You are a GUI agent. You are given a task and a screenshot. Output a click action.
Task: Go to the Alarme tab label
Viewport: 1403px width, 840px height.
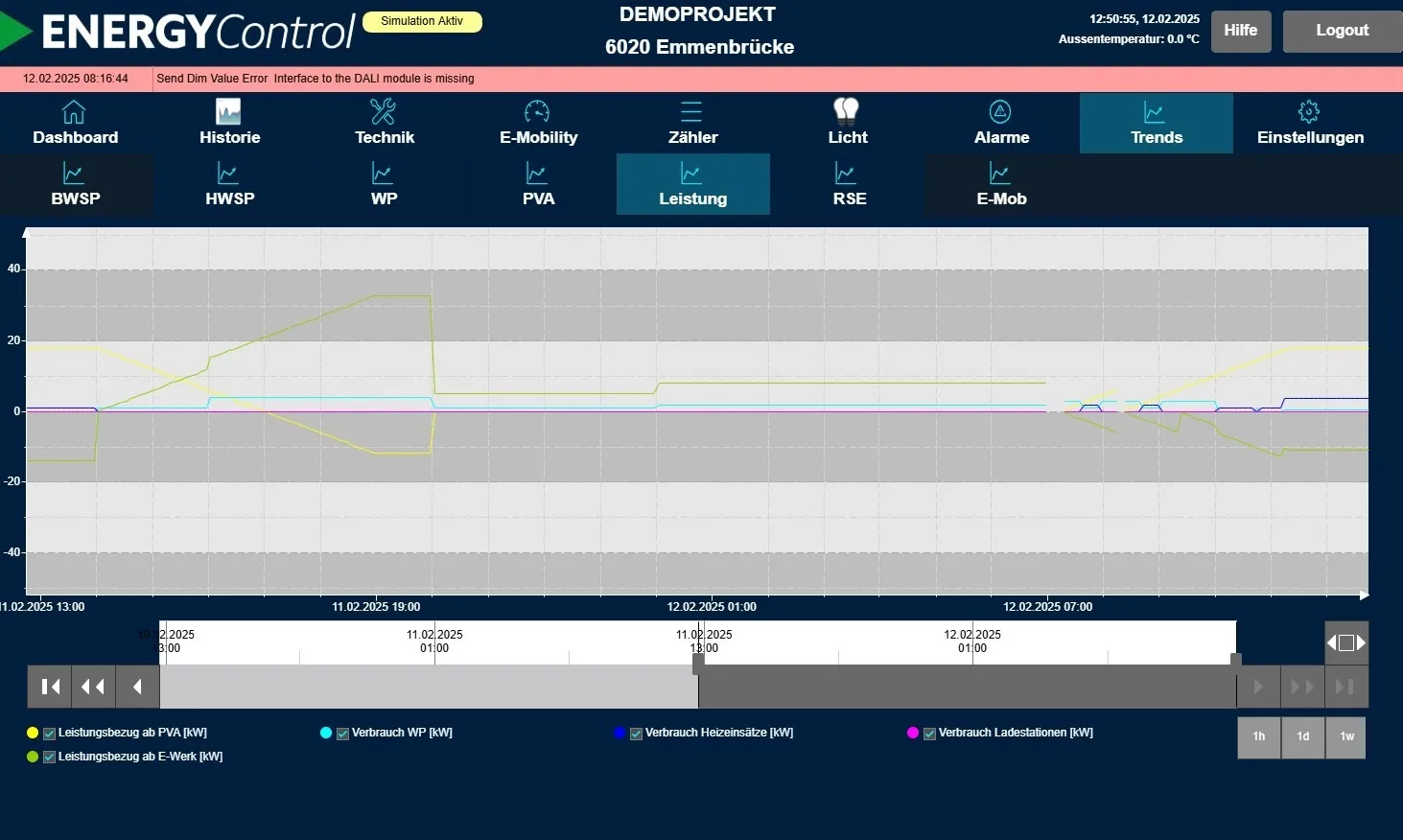pyautogui.click(x=1002, y=137)
